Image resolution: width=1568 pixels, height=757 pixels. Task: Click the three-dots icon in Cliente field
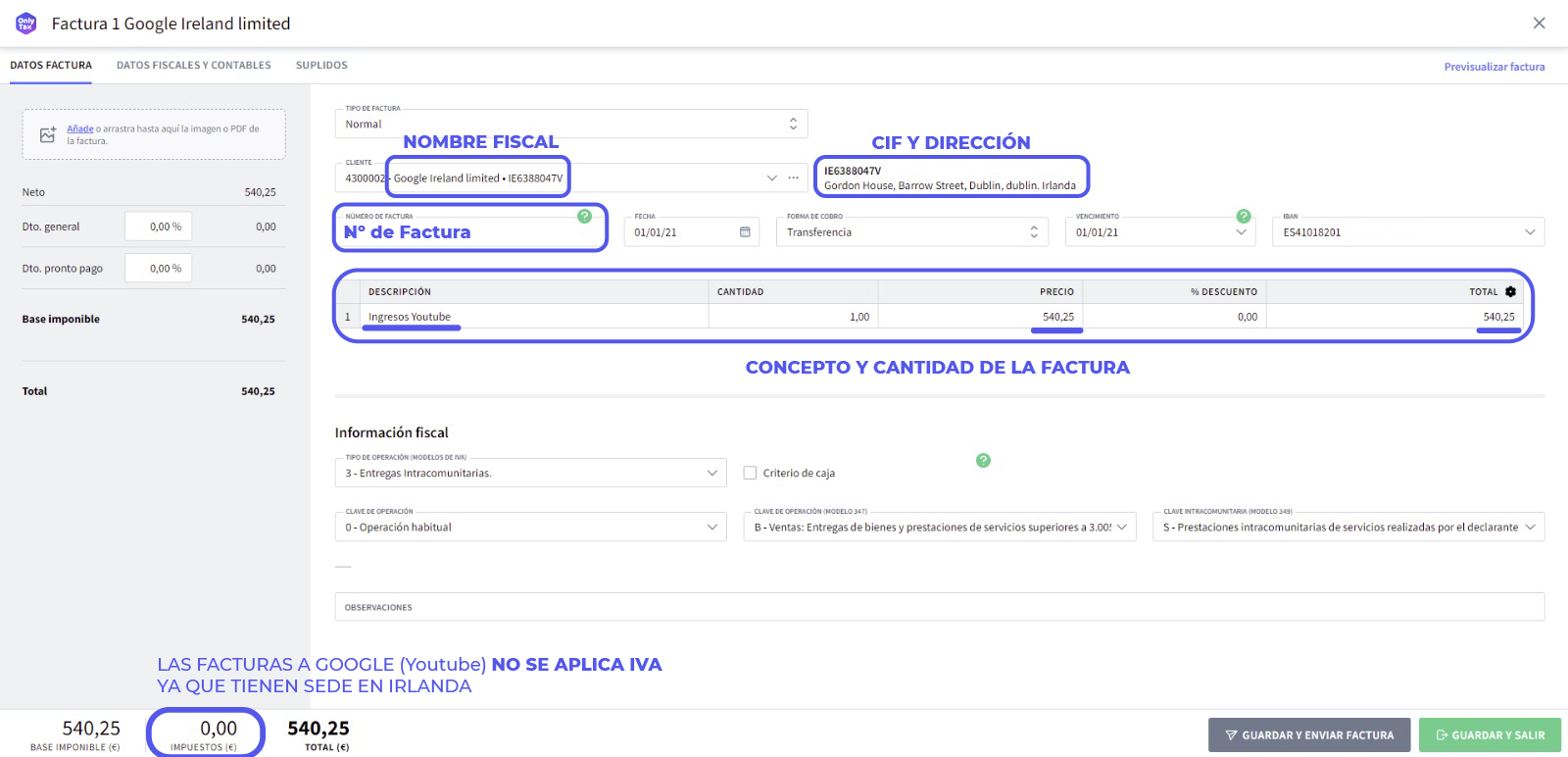pos(793,178)
